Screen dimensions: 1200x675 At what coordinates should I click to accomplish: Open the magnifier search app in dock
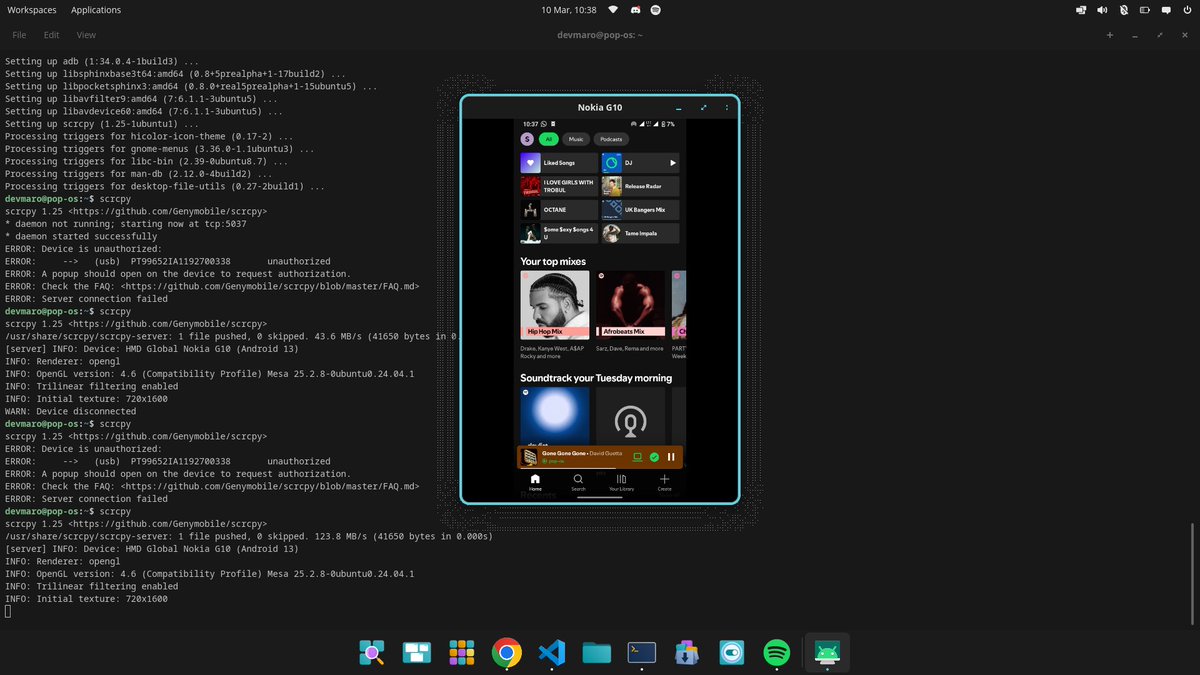(x=372, y=653)
